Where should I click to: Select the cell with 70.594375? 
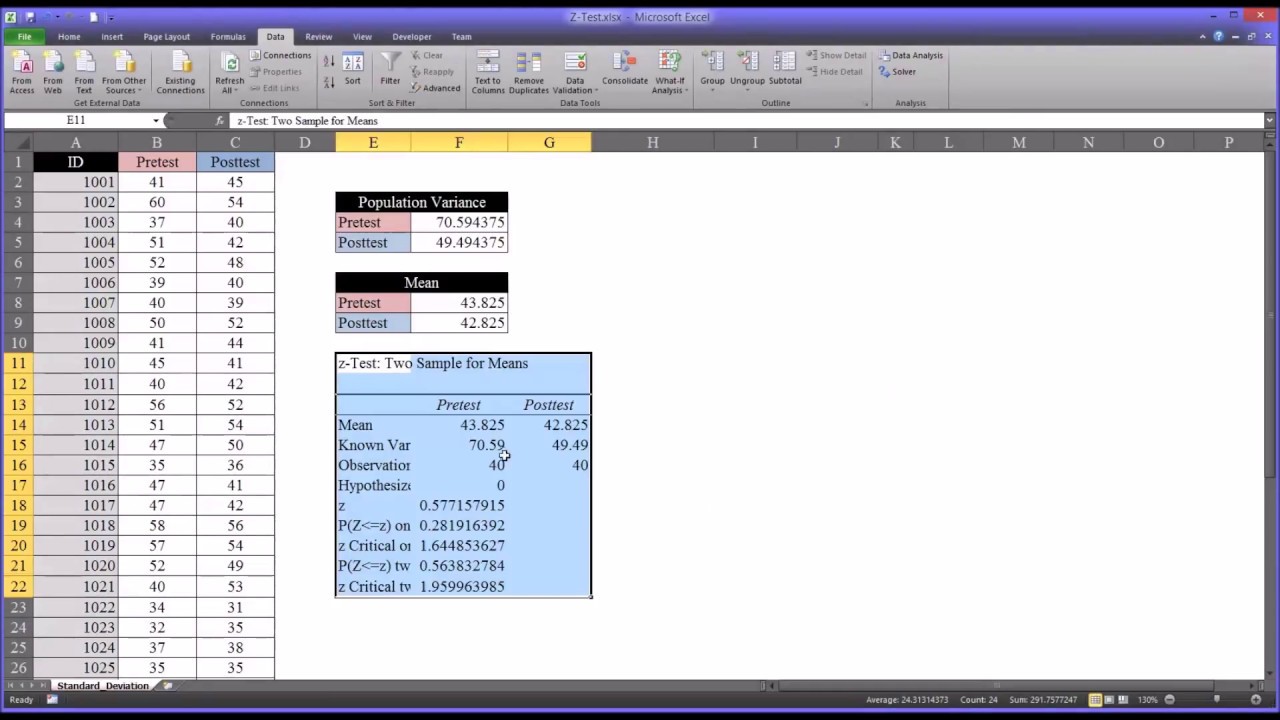pos(459,222)
